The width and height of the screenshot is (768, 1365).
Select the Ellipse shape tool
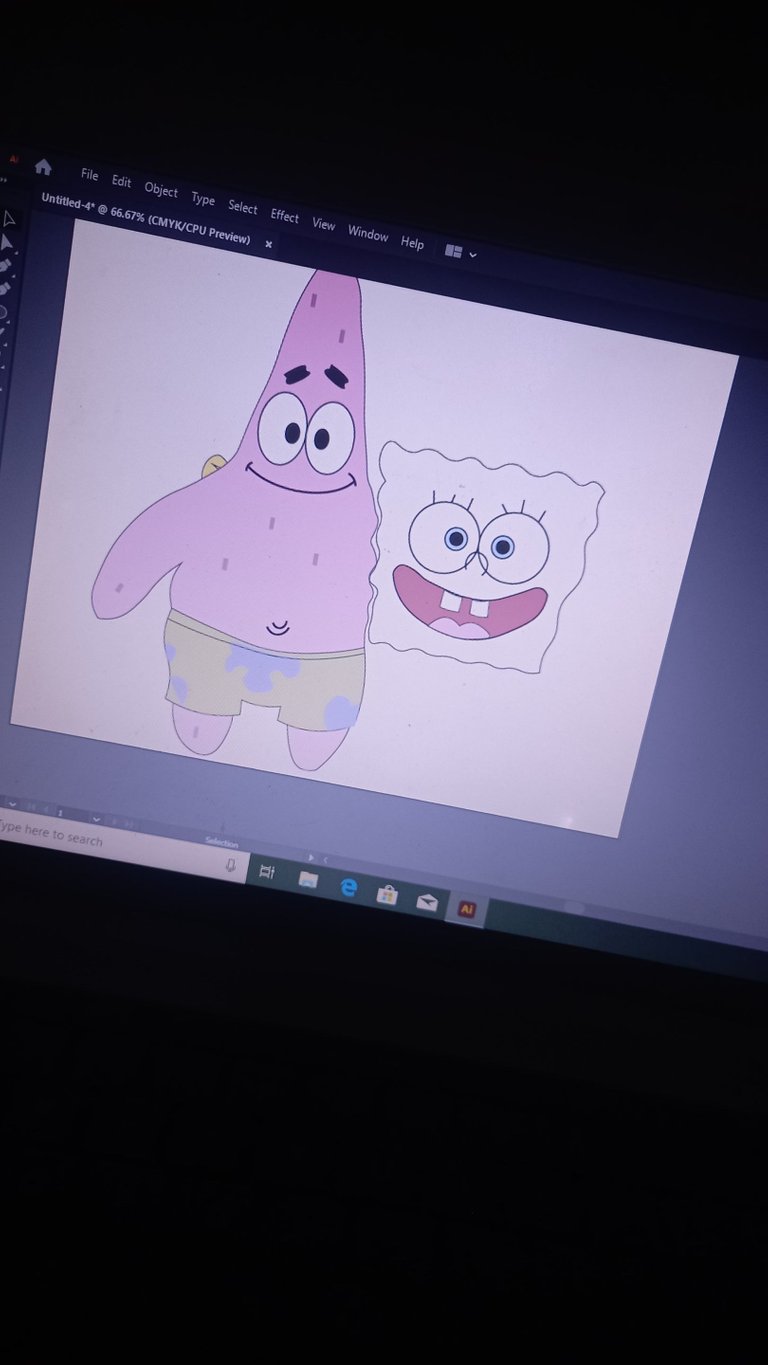coord(4,312)
